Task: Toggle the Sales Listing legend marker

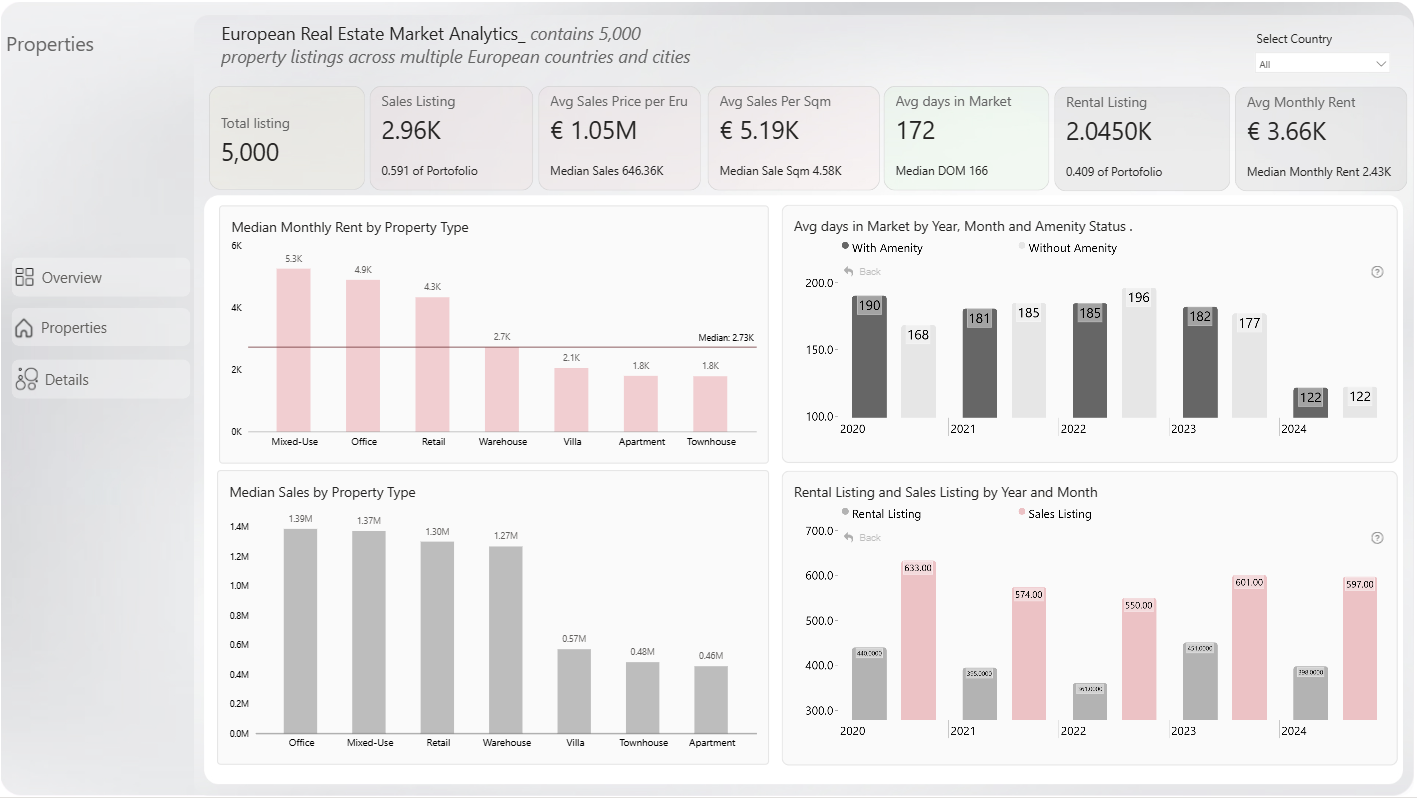Action: 1022,512
